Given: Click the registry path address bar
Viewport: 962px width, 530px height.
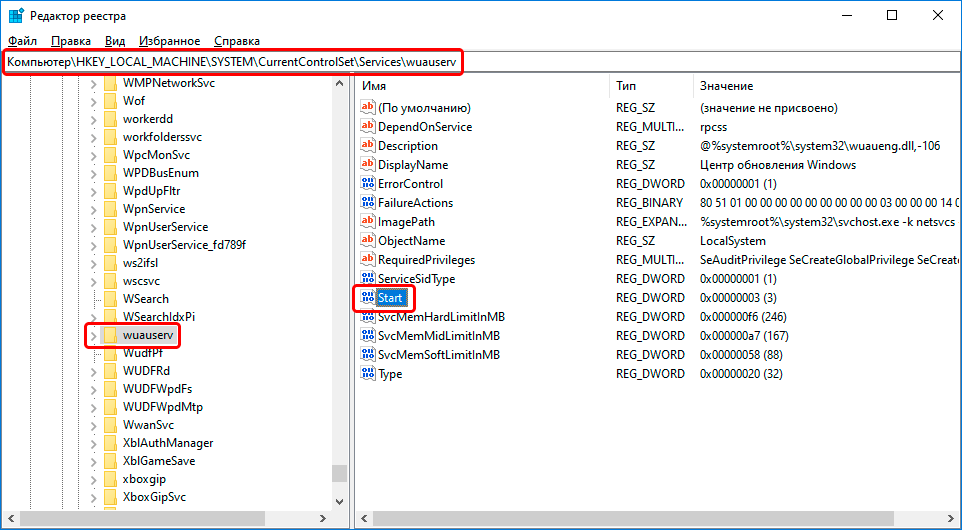Looking at the screenshot, I should (481, 62).
